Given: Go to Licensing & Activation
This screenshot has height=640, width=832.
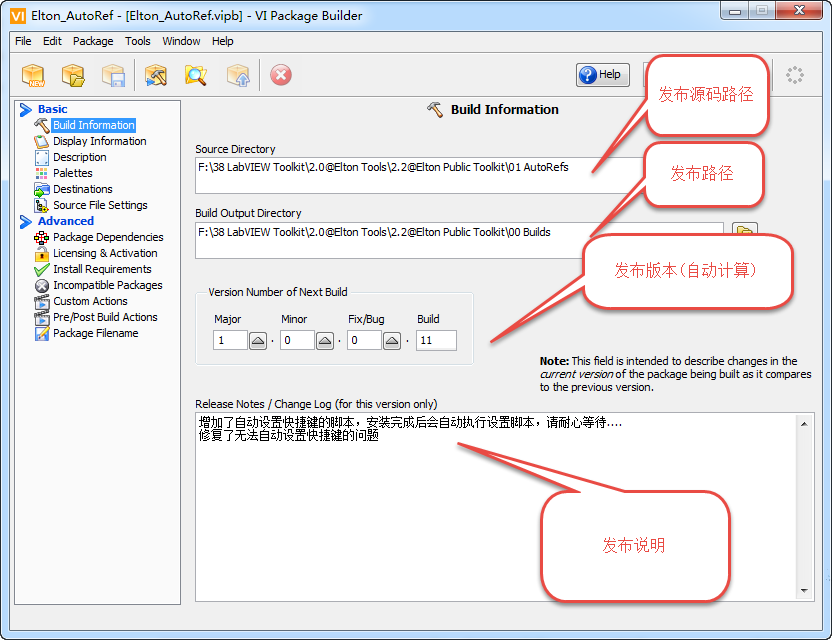Looking at the screenshot, I should click(x=105, y=253).
